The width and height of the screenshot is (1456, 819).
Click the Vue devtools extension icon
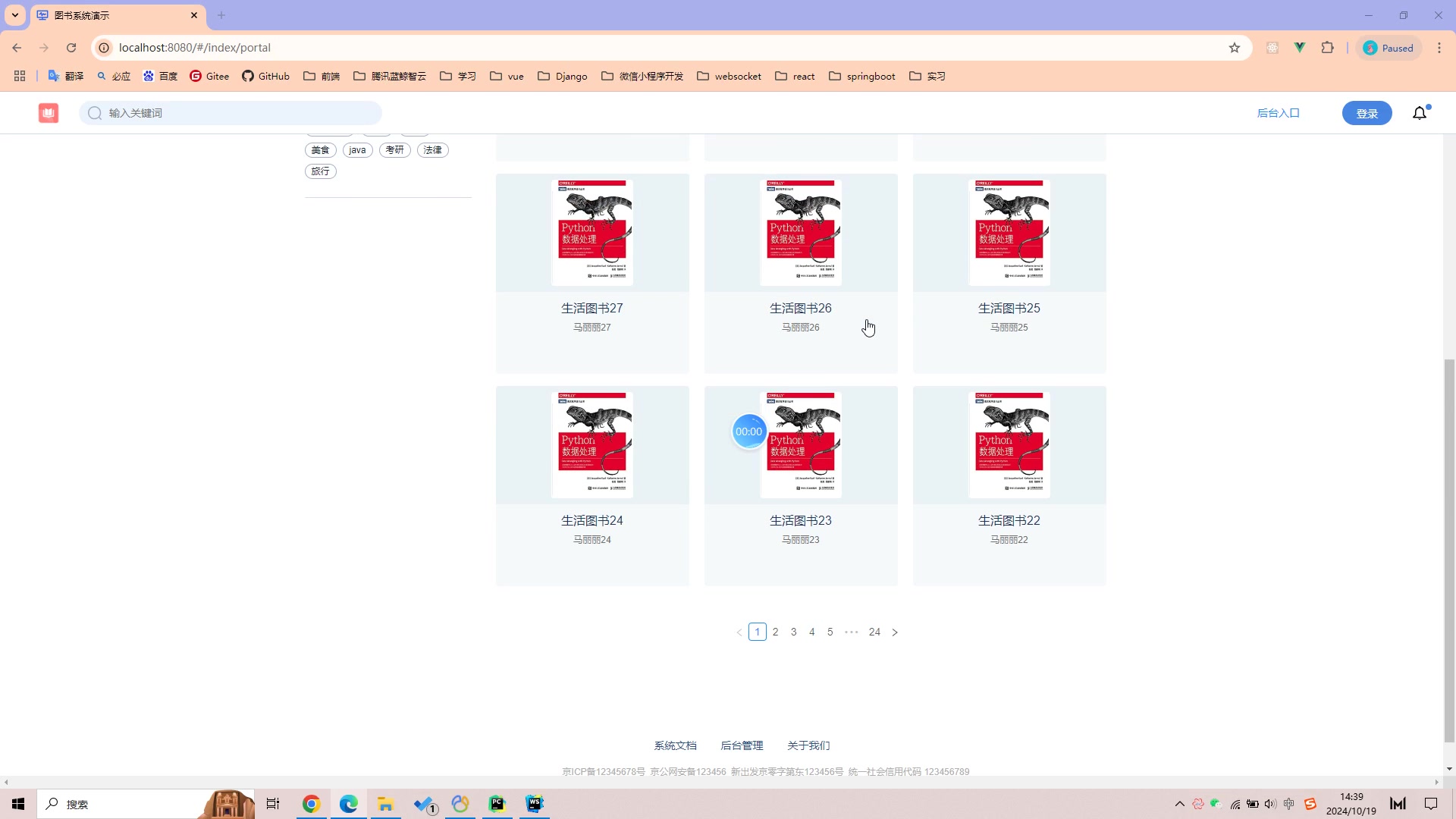[x=1300, y=48]
